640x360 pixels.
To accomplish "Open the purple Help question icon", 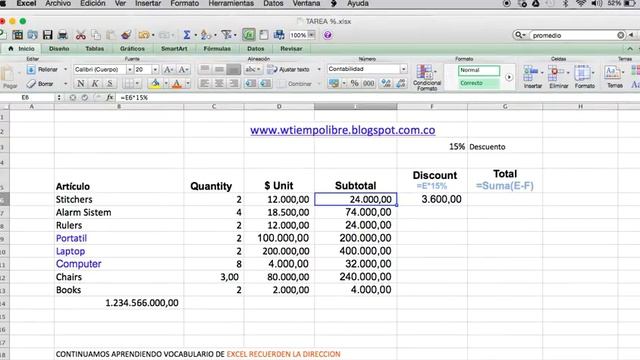I will tap(327, 35).
